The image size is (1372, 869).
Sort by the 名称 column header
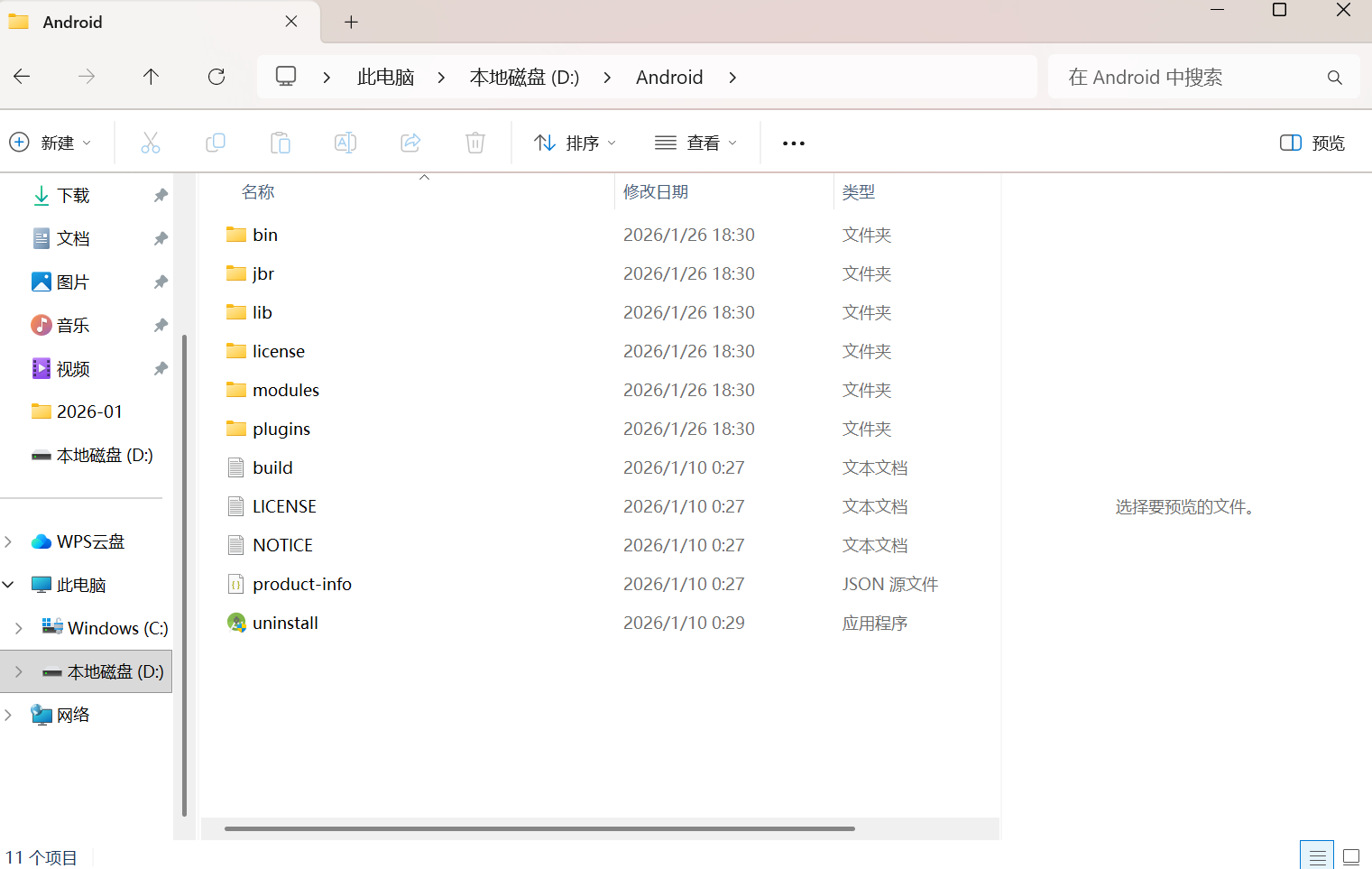258,192
